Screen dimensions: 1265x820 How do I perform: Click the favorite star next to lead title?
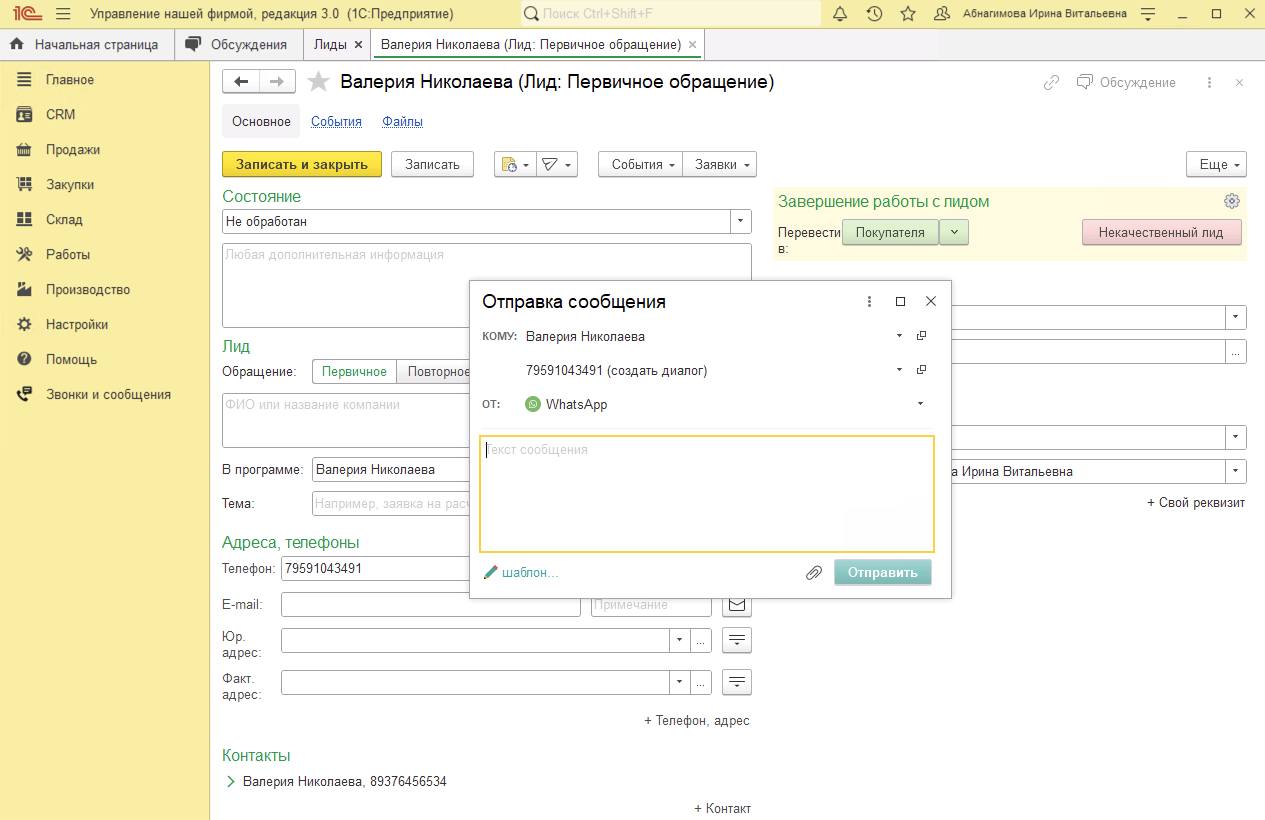[318, 82]
